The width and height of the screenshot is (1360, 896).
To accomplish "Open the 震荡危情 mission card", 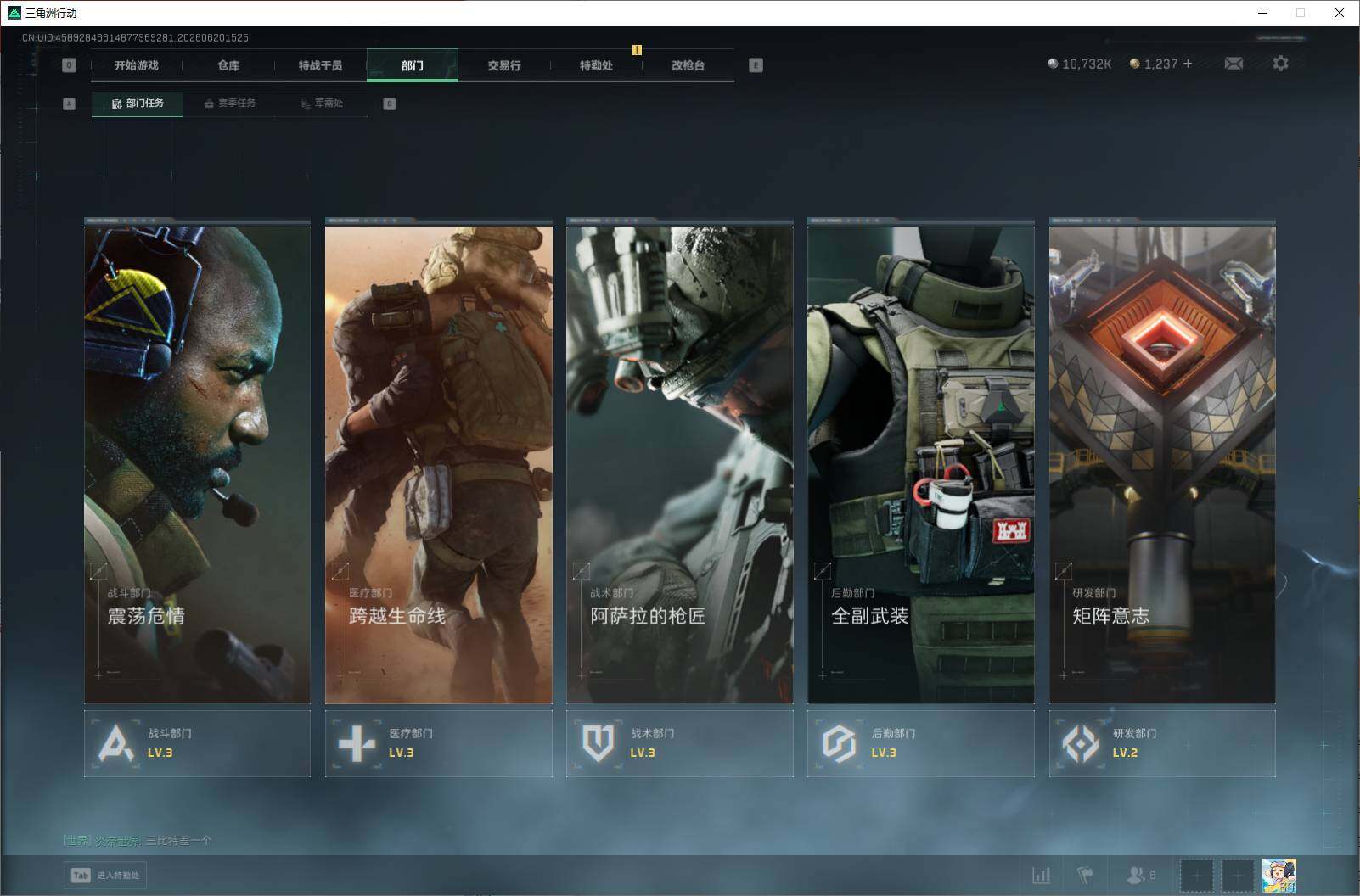I will click(197, 462).
